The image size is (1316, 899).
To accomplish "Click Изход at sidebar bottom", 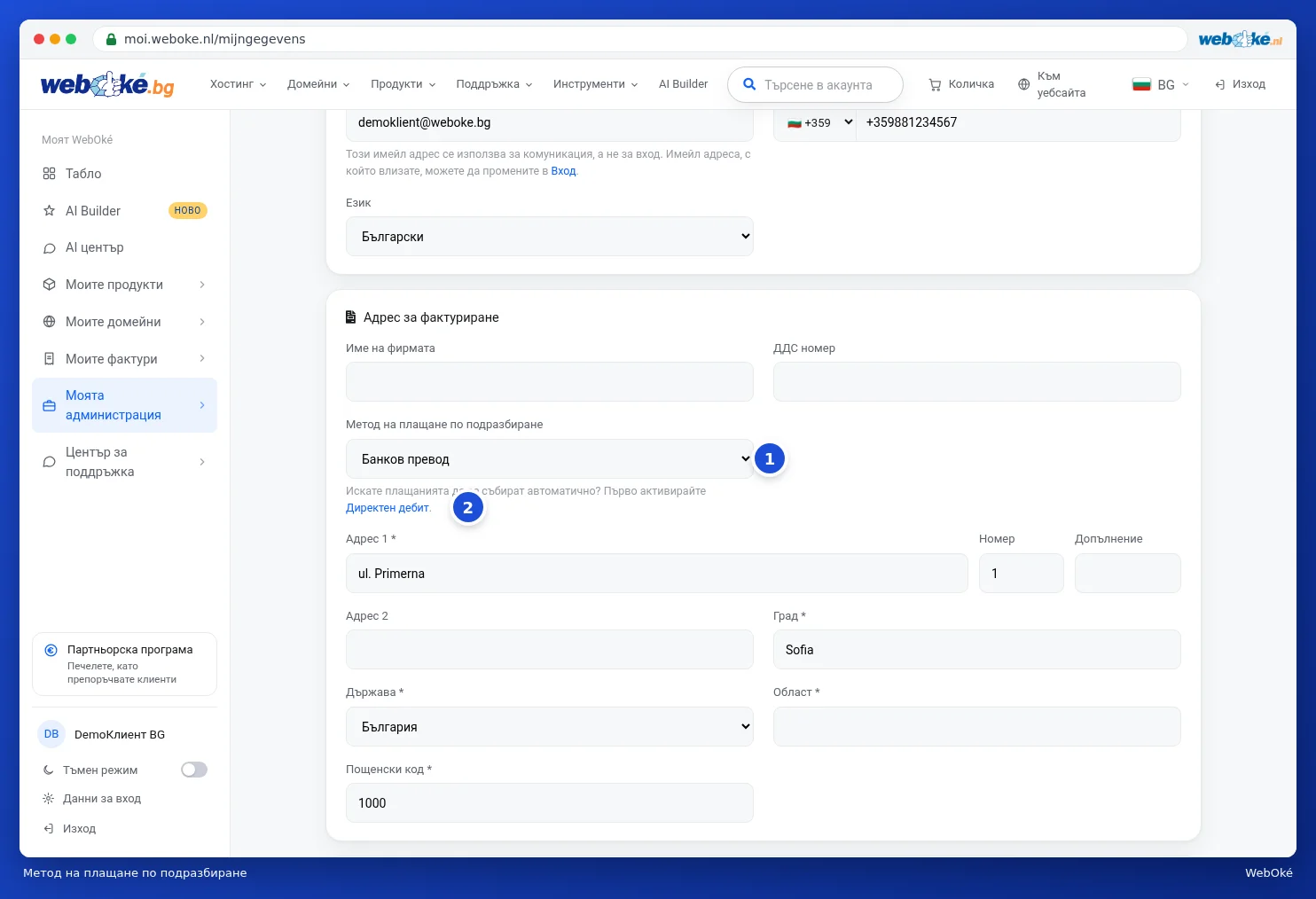I will point(70,829).
